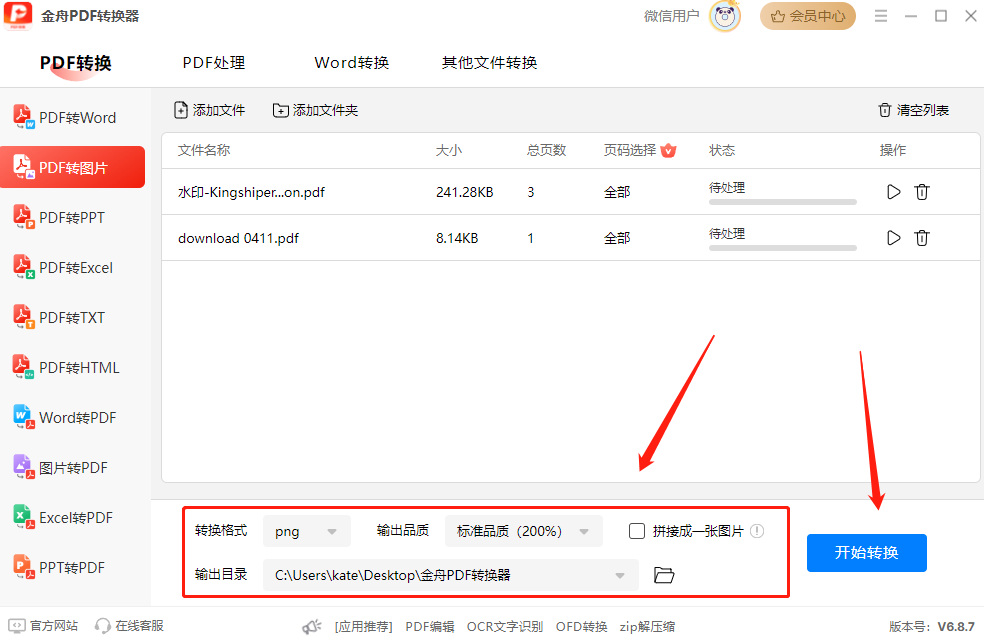Select PDF转Word in the sidebar

click(65, 117)
